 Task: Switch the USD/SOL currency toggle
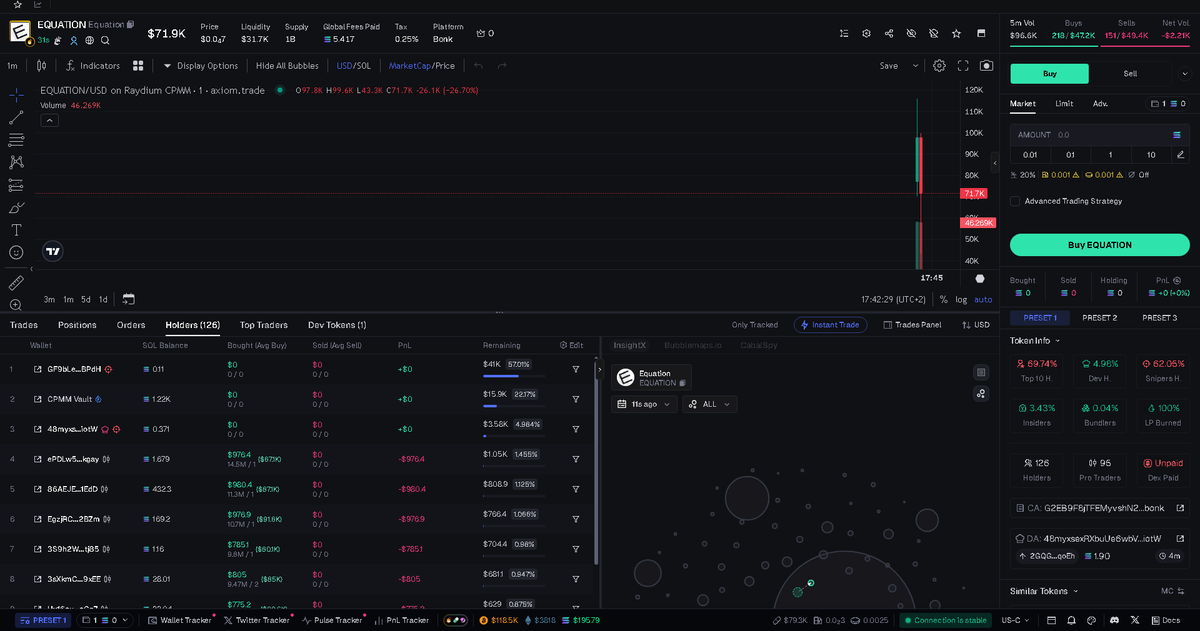pos(354,66)
